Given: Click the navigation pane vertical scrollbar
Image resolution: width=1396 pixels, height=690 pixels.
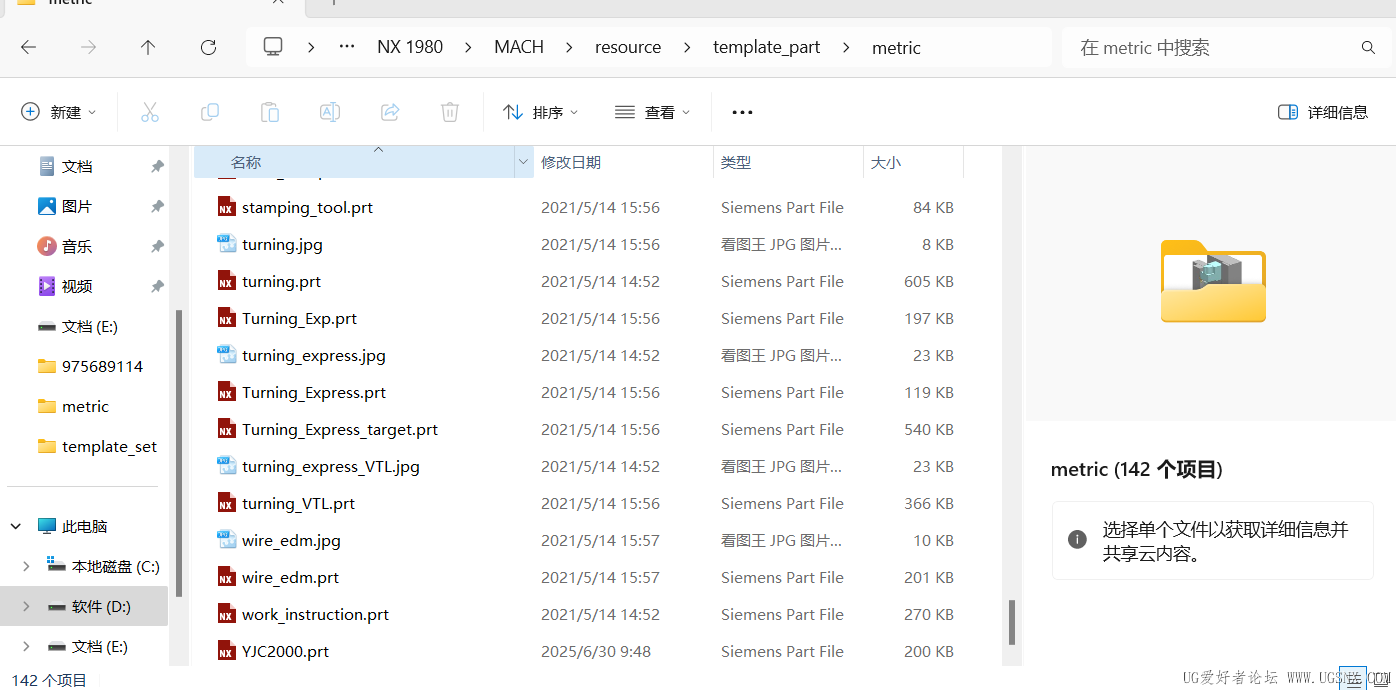Looking at the screenshot, I should [x=179, y=453].
